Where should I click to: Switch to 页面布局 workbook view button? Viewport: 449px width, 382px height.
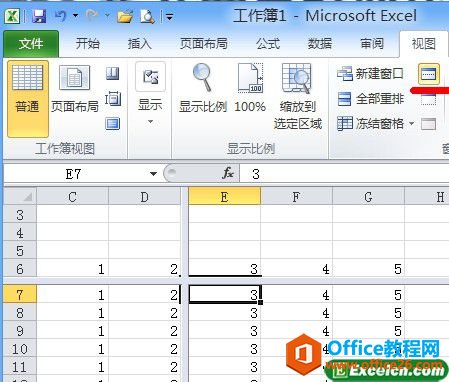click(x=75, y=89)
